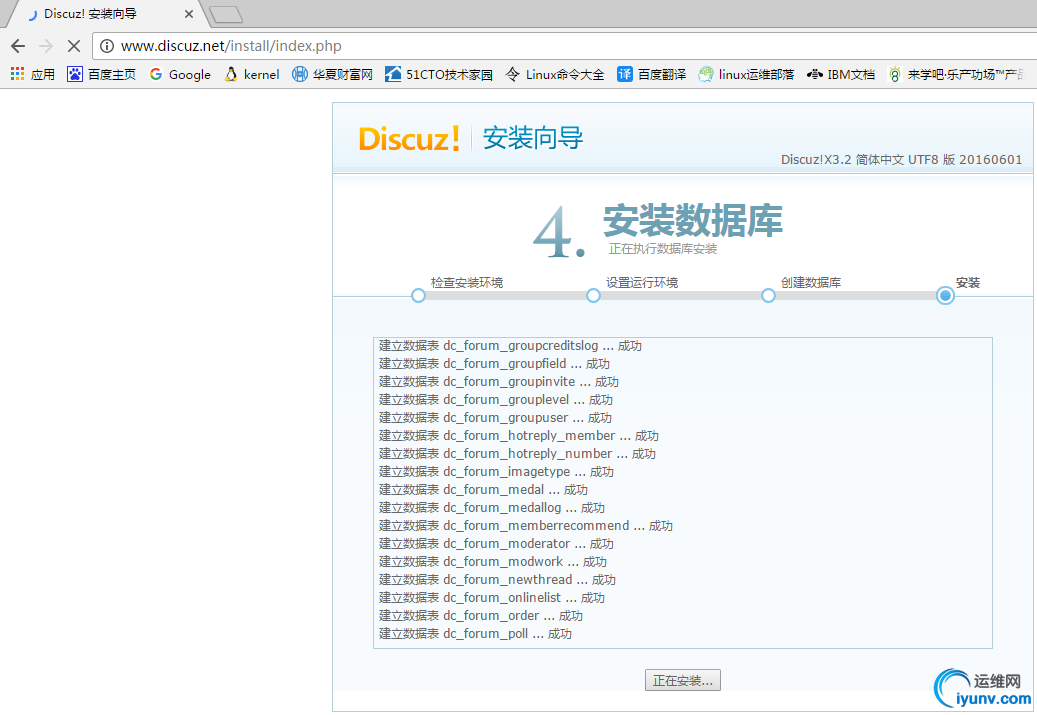Open the Linux命令大全 bookmark
This screenshot has width=1037, height=715.
[x=554, y=74]
